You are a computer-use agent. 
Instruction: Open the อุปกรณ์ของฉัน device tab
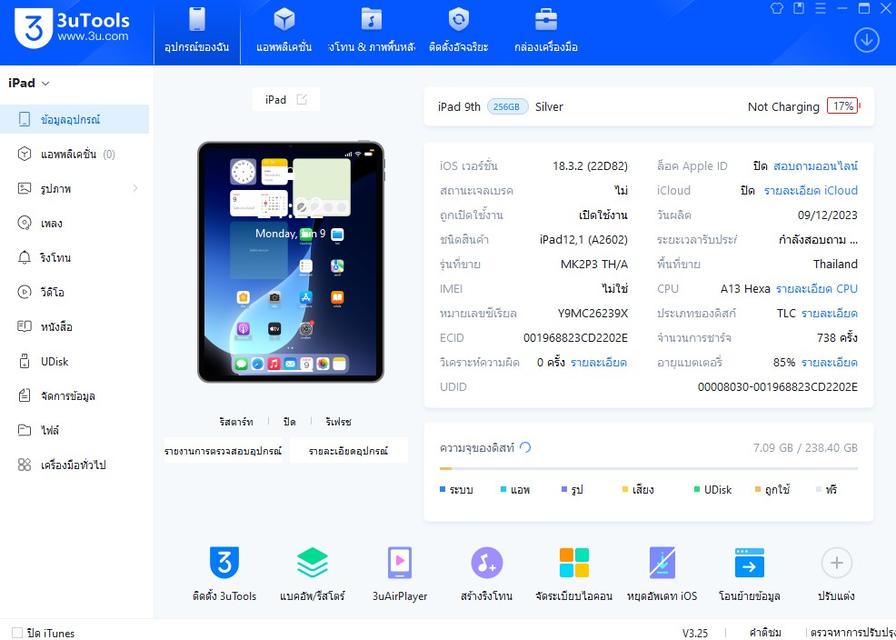click(197, 32)
